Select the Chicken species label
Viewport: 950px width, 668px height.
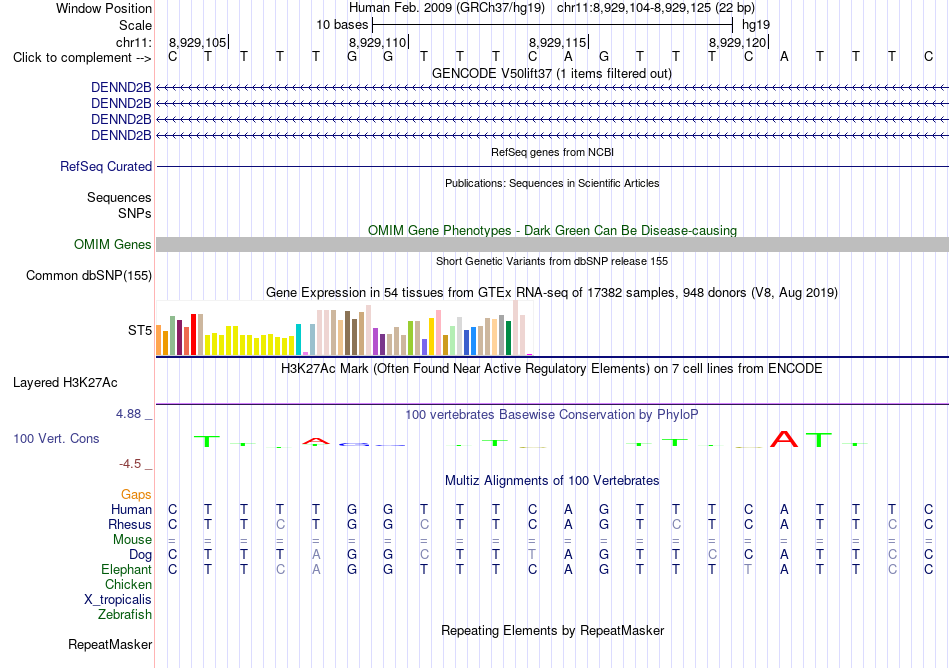(128, 584)
